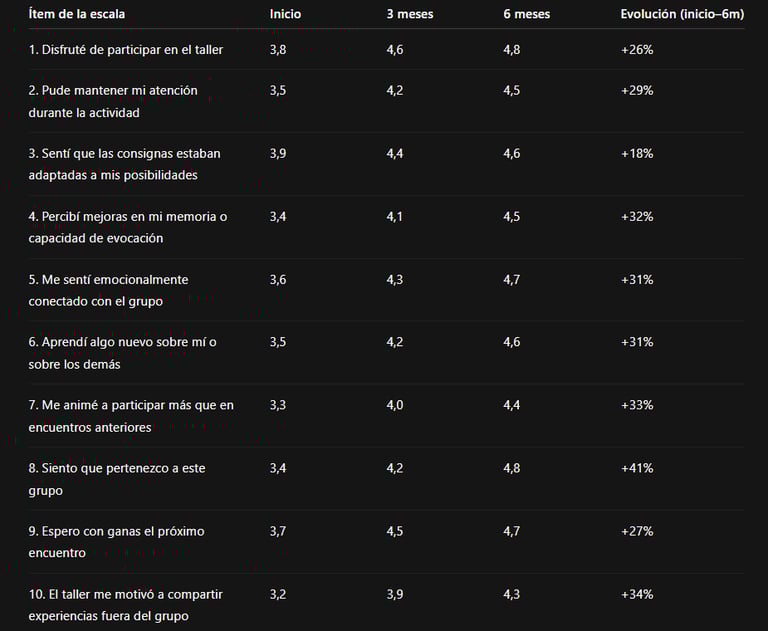Select item '3. Sentí que las consignas estaban'
Screen dimensions: 768x631
click(124, 164)
